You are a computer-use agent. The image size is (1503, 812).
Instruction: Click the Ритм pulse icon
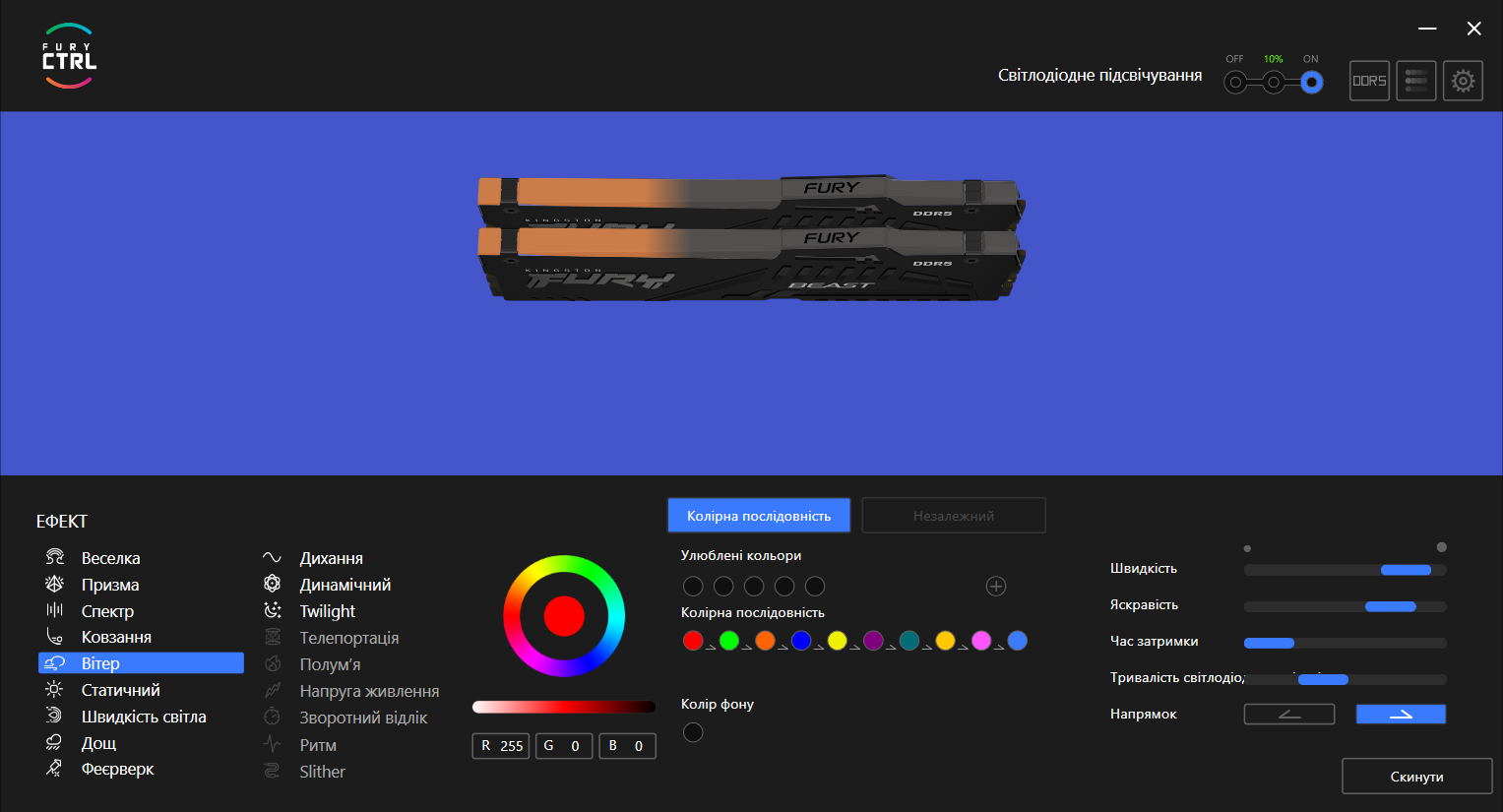click(273, 744)
